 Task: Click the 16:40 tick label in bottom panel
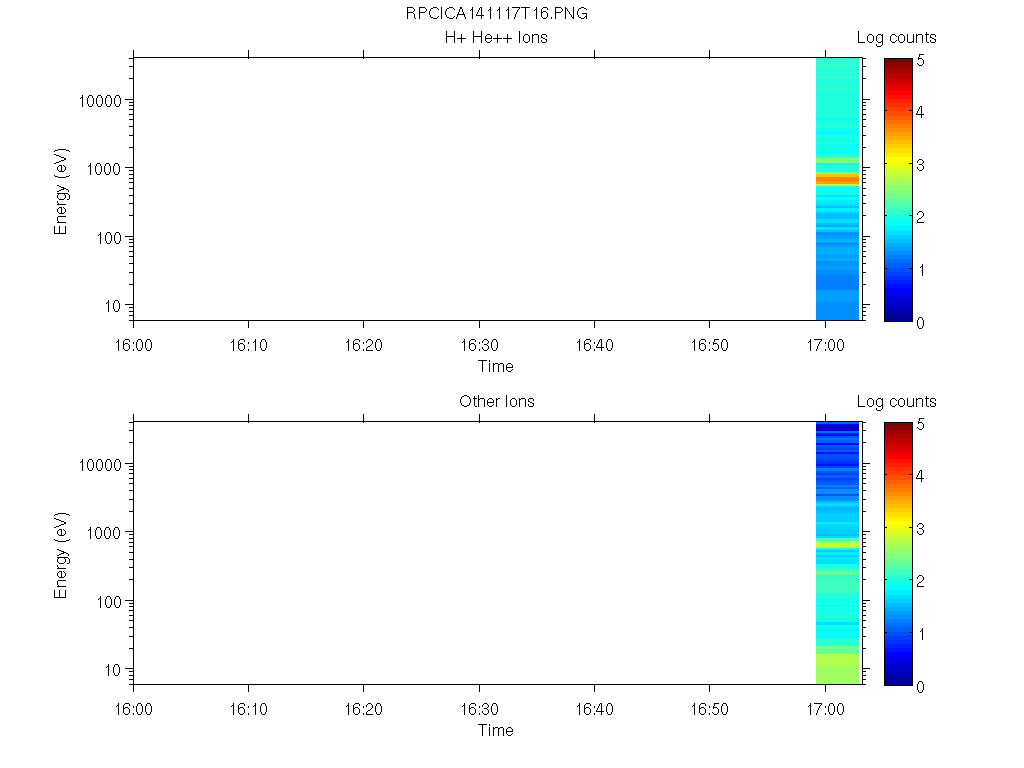click(594, 709)
